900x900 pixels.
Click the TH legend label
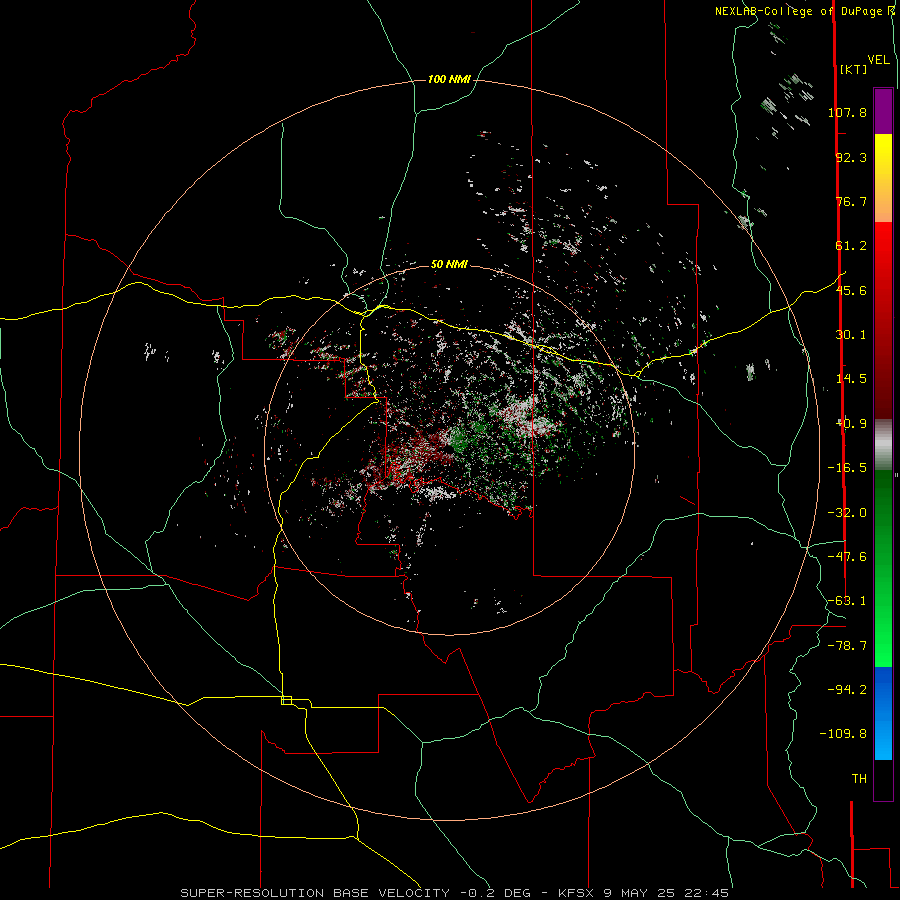(x=859, y=779)
